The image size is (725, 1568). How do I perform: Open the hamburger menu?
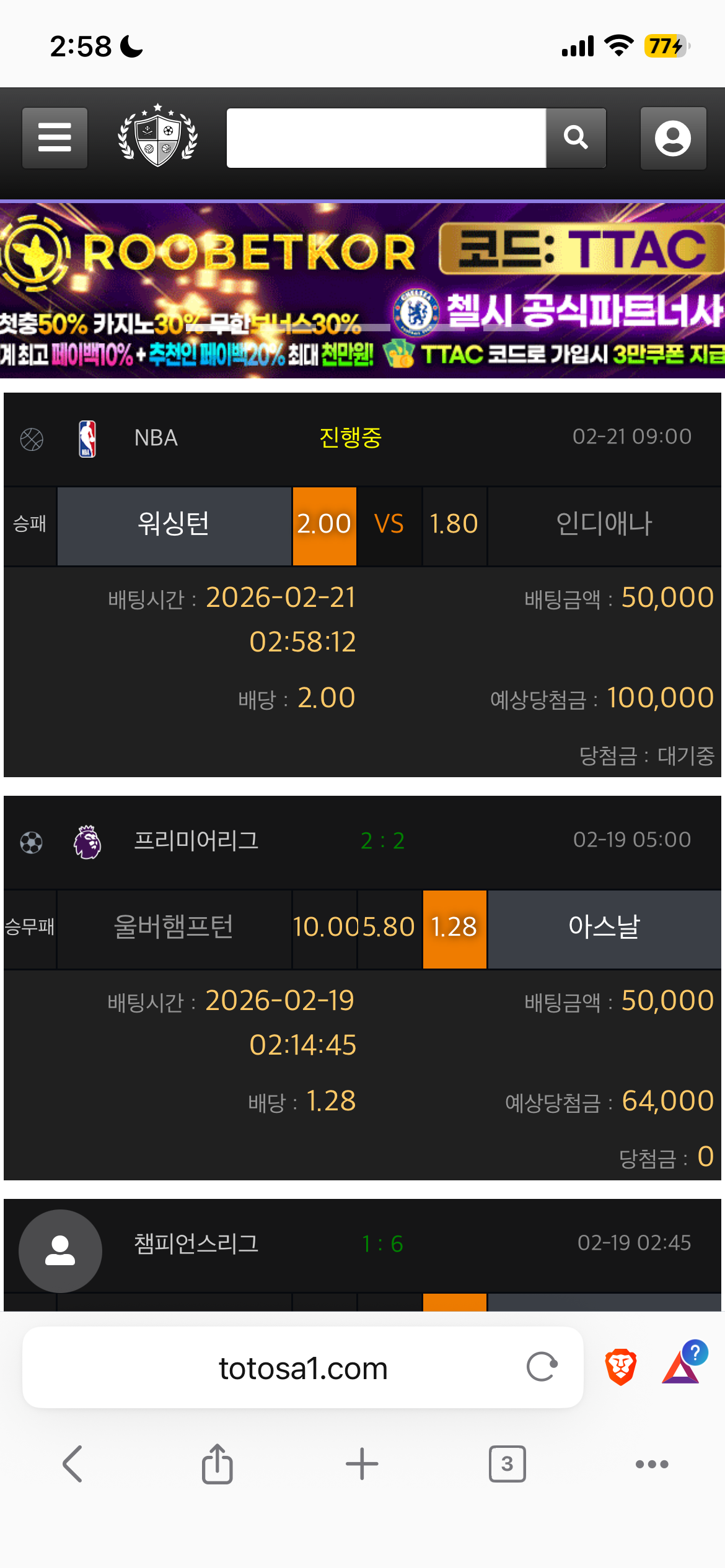point(55,137)
